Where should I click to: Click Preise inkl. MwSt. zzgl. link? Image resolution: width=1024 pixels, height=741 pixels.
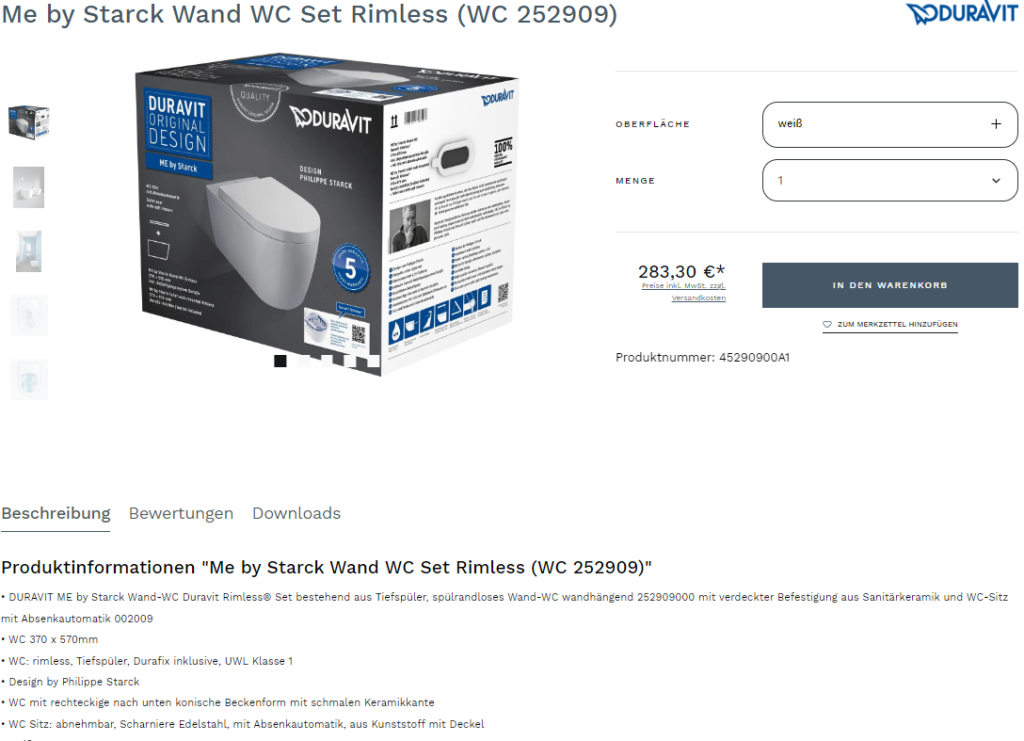[683, 286]
